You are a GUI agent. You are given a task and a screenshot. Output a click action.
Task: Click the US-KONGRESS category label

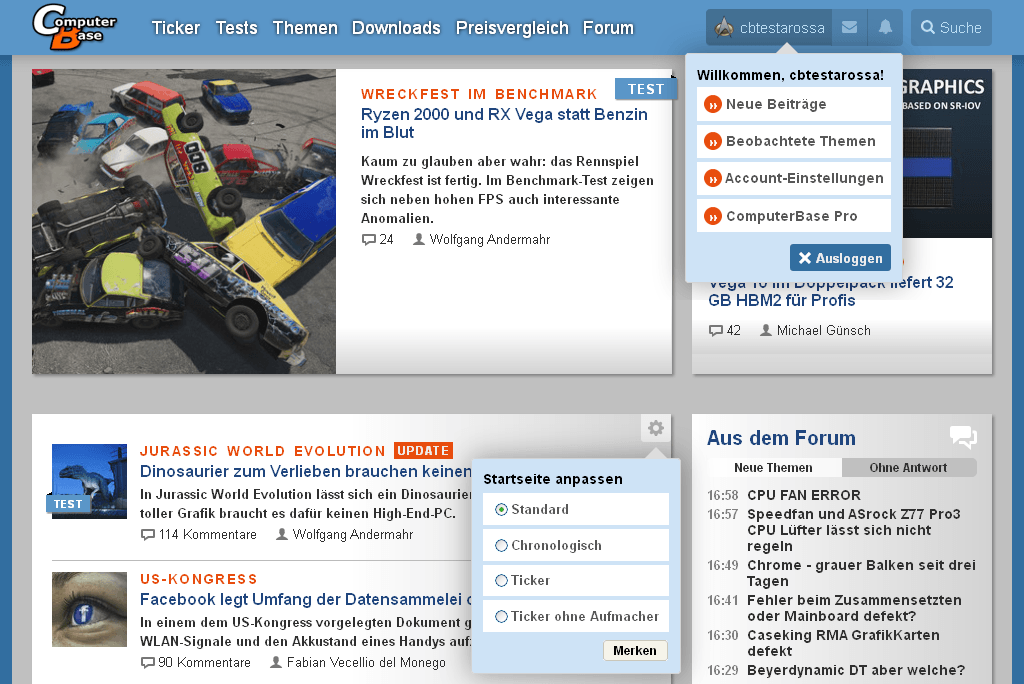pos(199,579)
